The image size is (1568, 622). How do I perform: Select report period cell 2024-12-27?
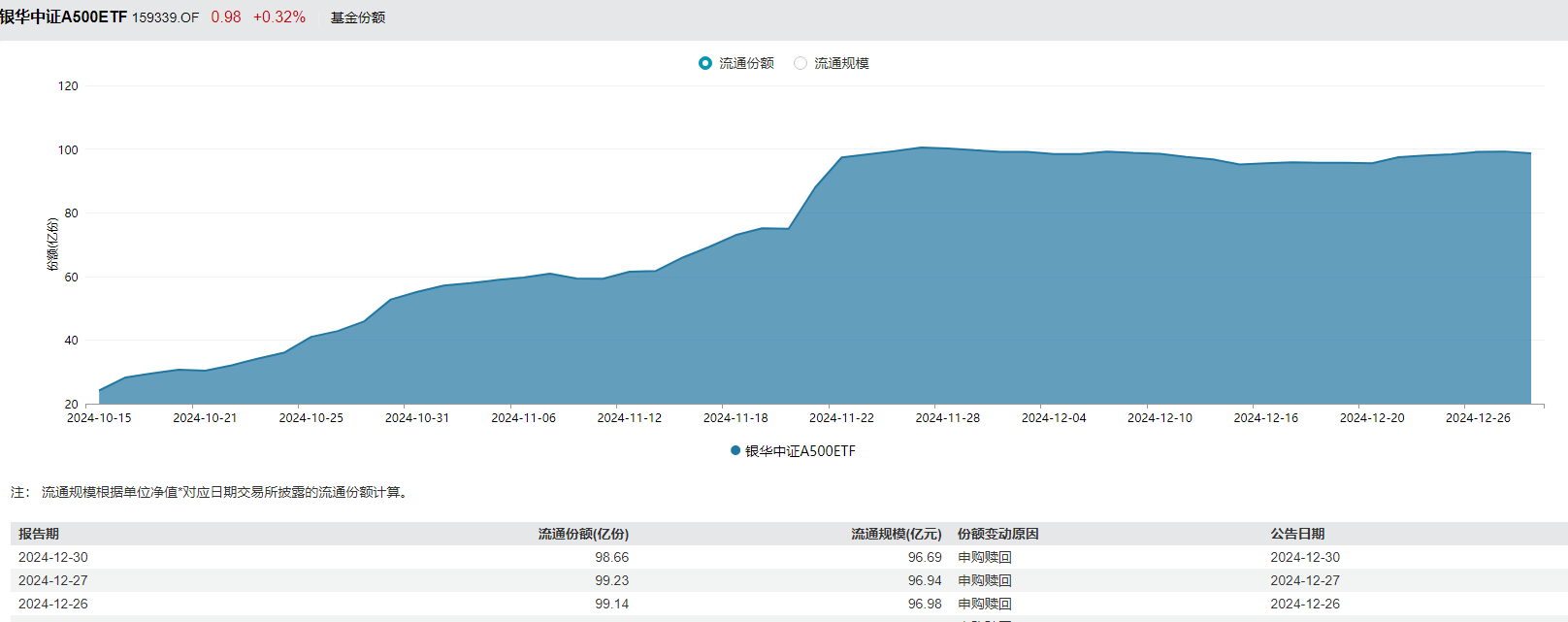[x=53, y=580]
